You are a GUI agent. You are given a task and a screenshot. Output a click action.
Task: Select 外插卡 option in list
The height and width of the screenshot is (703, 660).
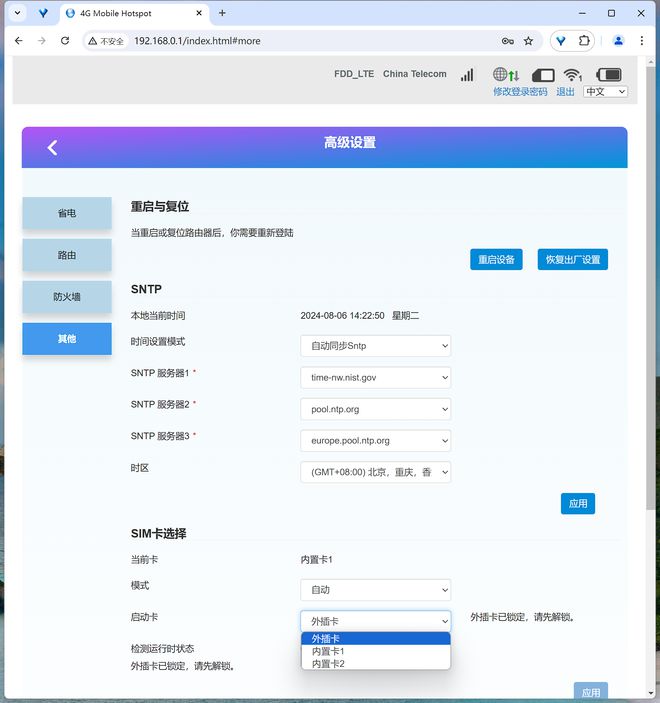click(376, 638)
